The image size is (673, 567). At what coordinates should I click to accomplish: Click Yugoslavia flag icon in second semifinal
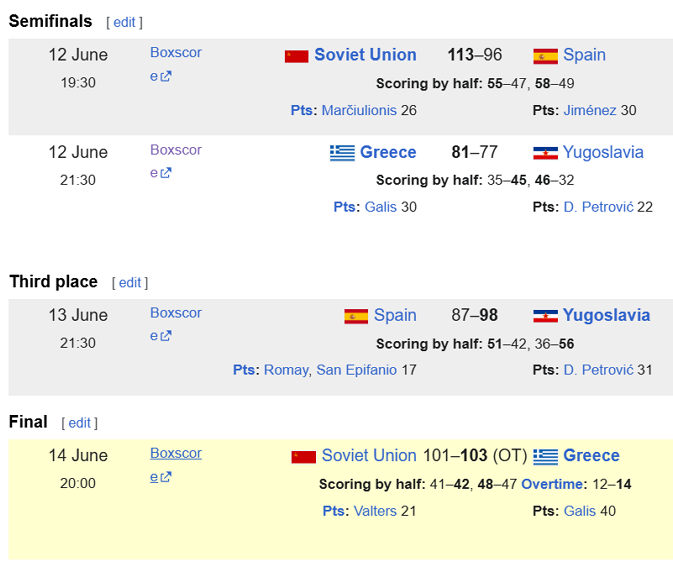545,153
